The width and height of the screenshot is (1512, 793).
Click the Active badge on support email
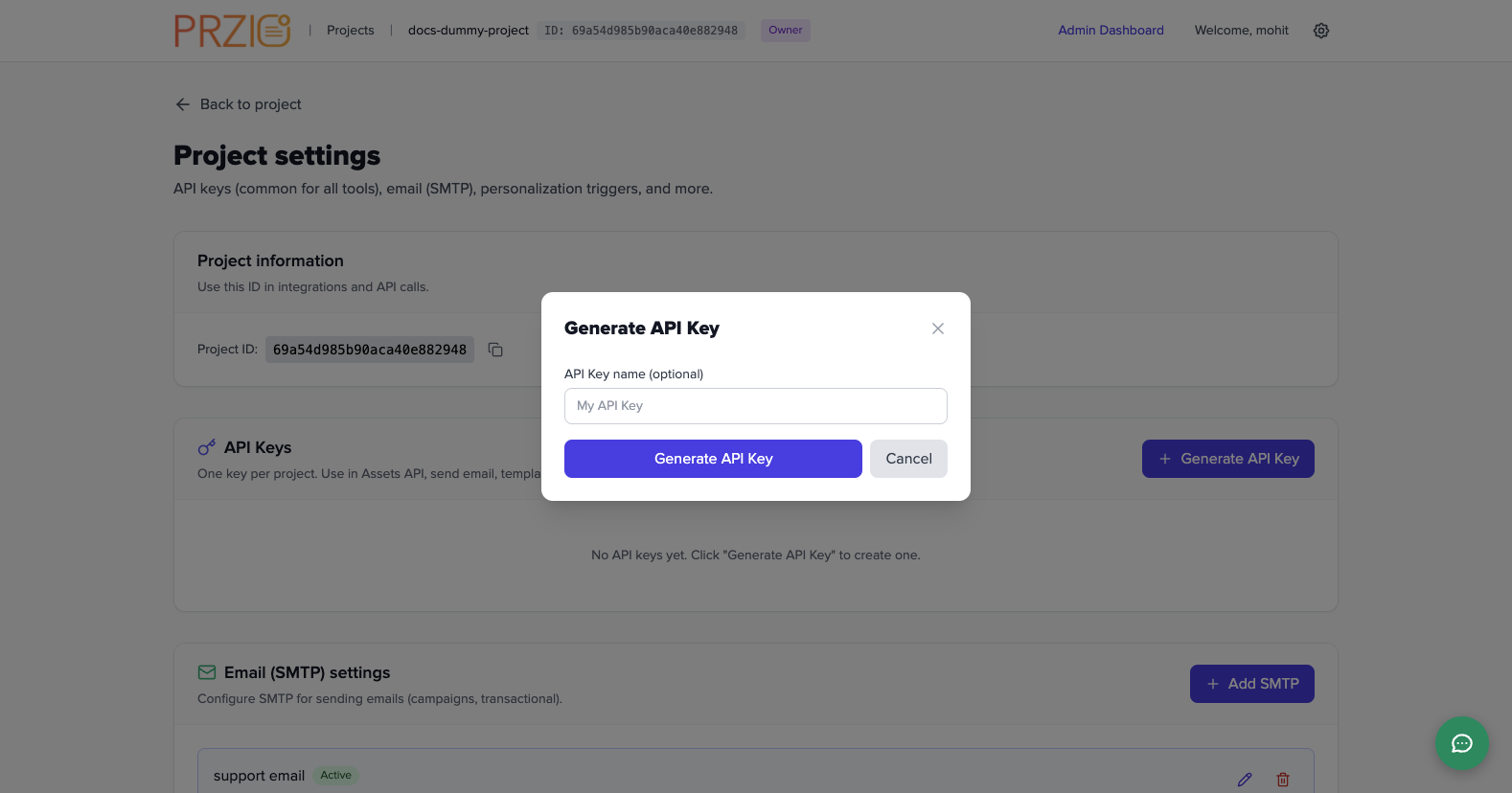coord(335,775)
